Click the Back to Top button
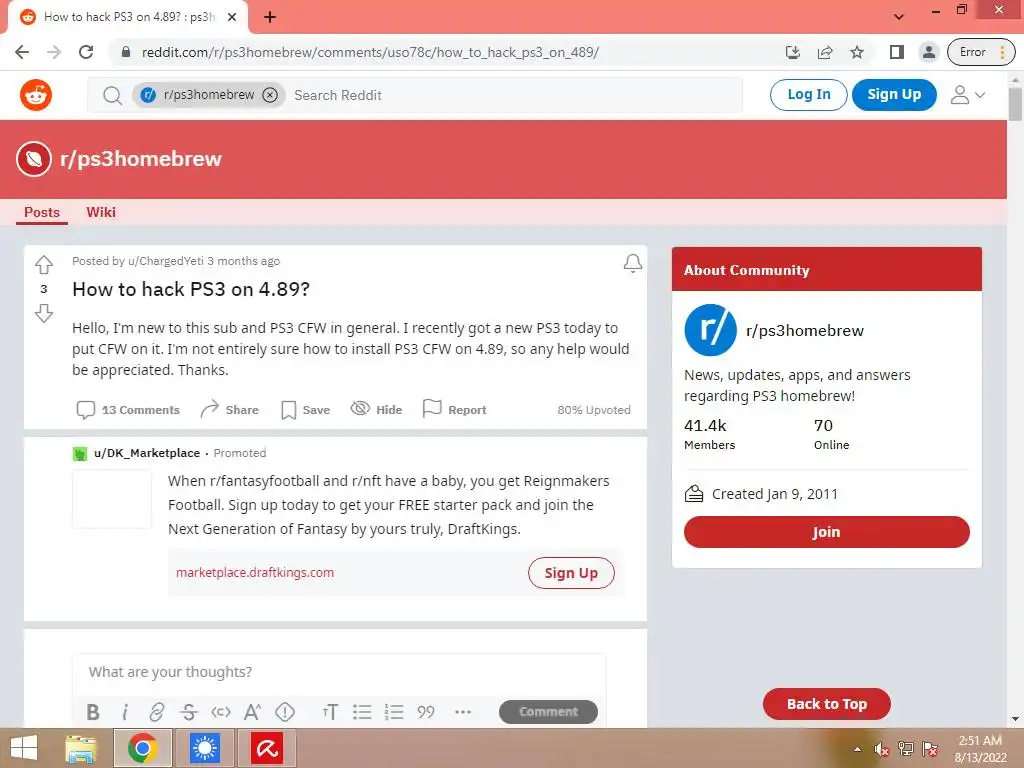The height and width of the screenshot is (768, 1024). 826,704
